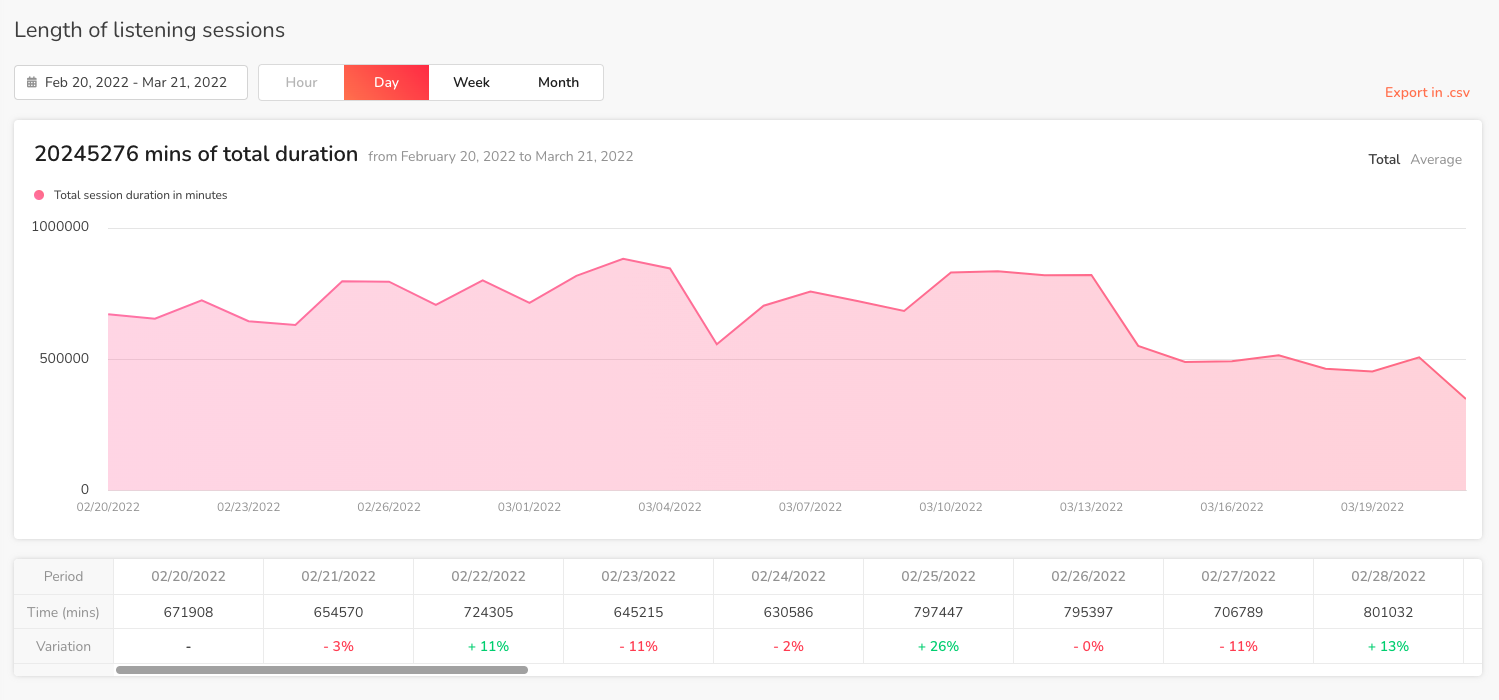The image size is (1499, 700).
Task: Click the 02/20/2022 column header
Action: click(x=188, y=577)
